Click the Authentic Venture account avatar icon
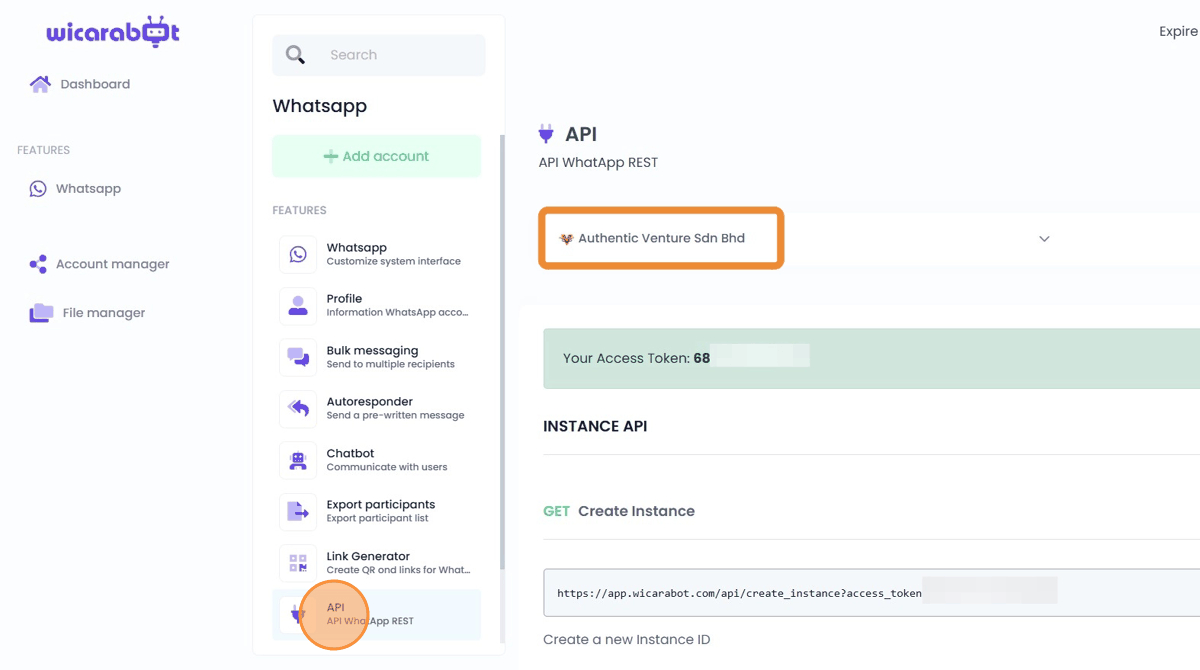 (x=566, y=238)
